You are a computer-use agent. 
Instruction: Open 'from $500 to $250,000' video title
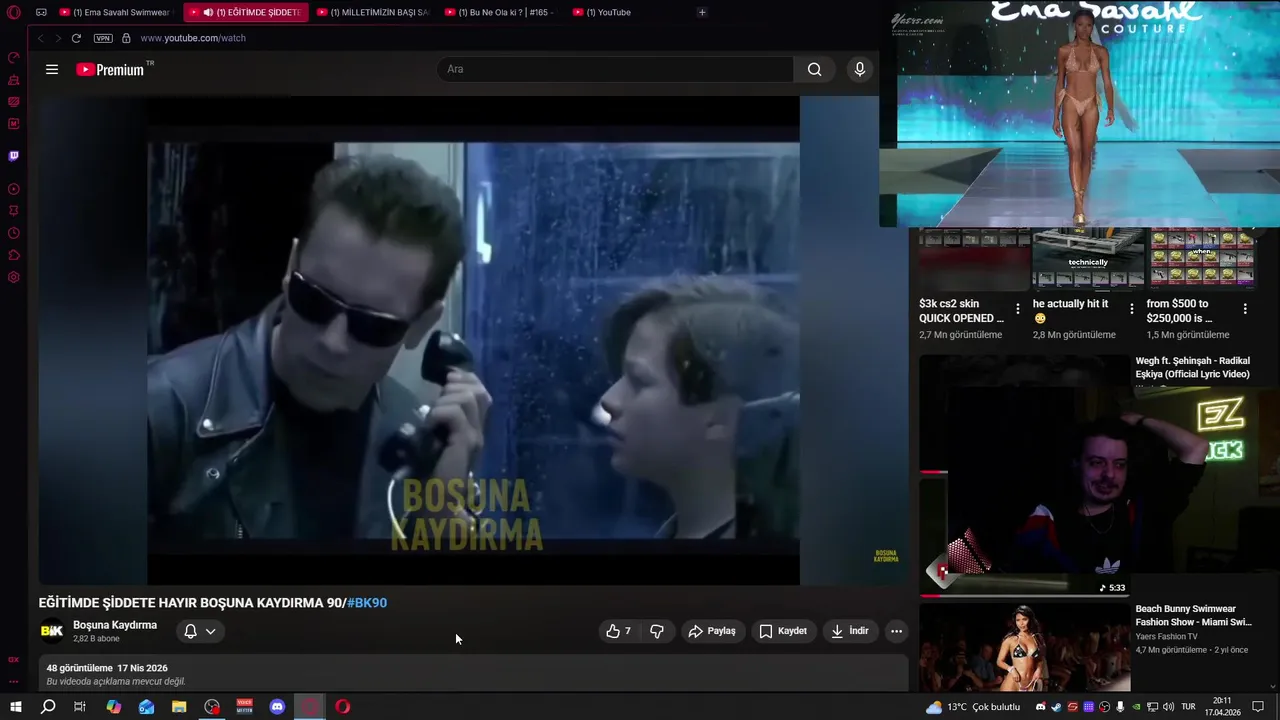pyautogui.click(x=1180, y=311)
